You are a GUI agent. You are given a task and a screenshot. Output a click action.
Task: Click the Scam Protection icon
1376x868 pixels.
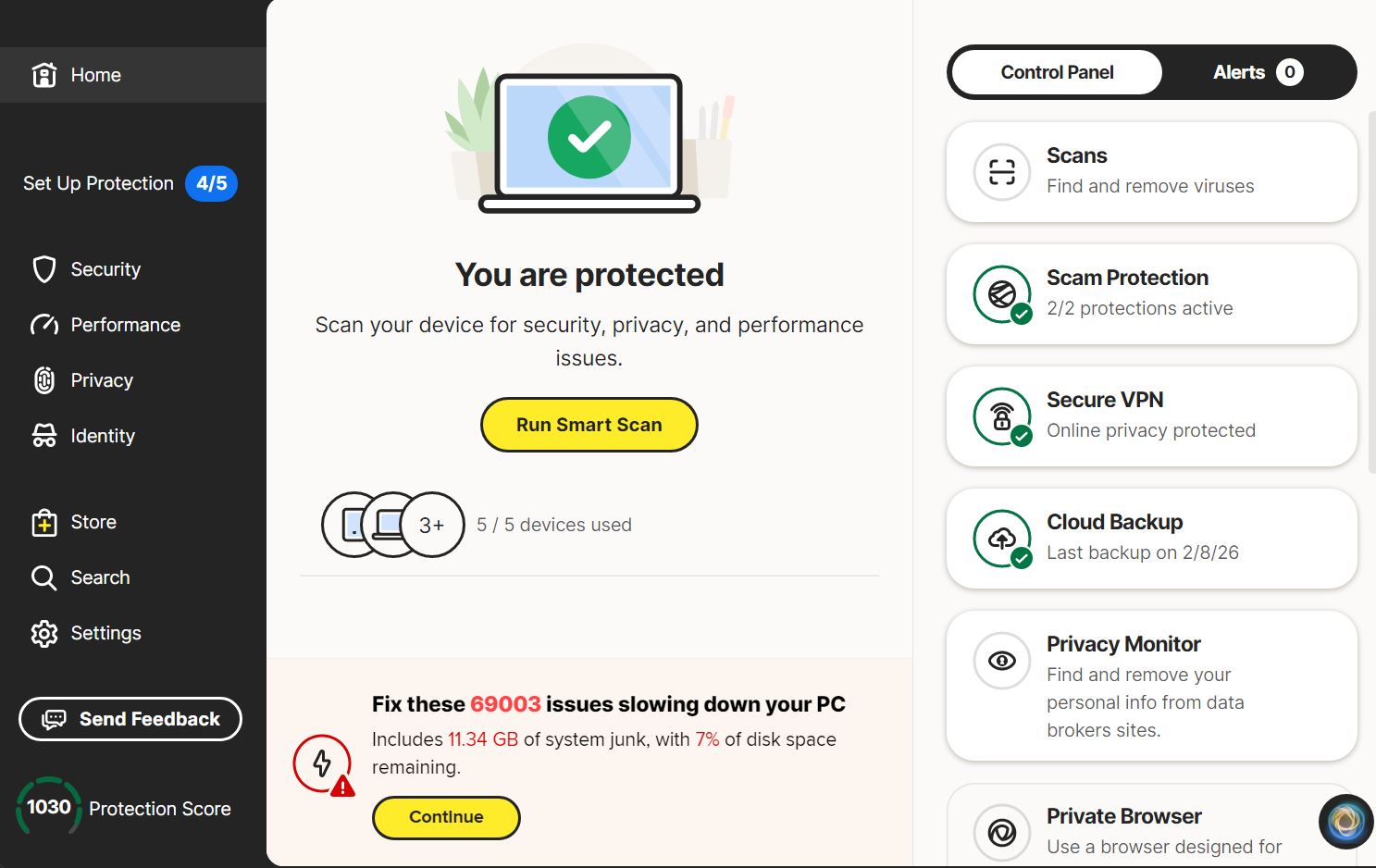1001,294
